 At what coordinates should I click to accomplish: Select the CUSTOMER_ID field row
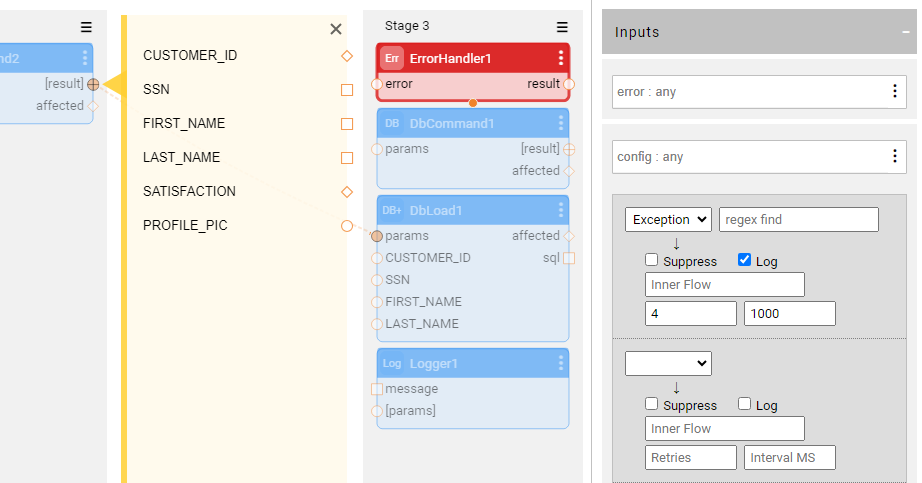(190, 56)
